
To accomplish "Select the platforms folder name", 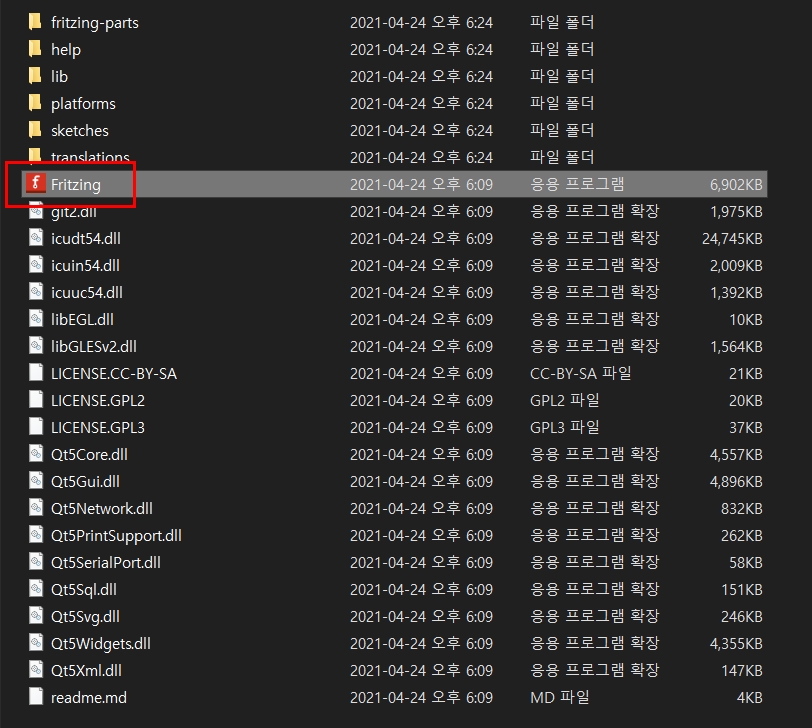I will coord(83,104).
